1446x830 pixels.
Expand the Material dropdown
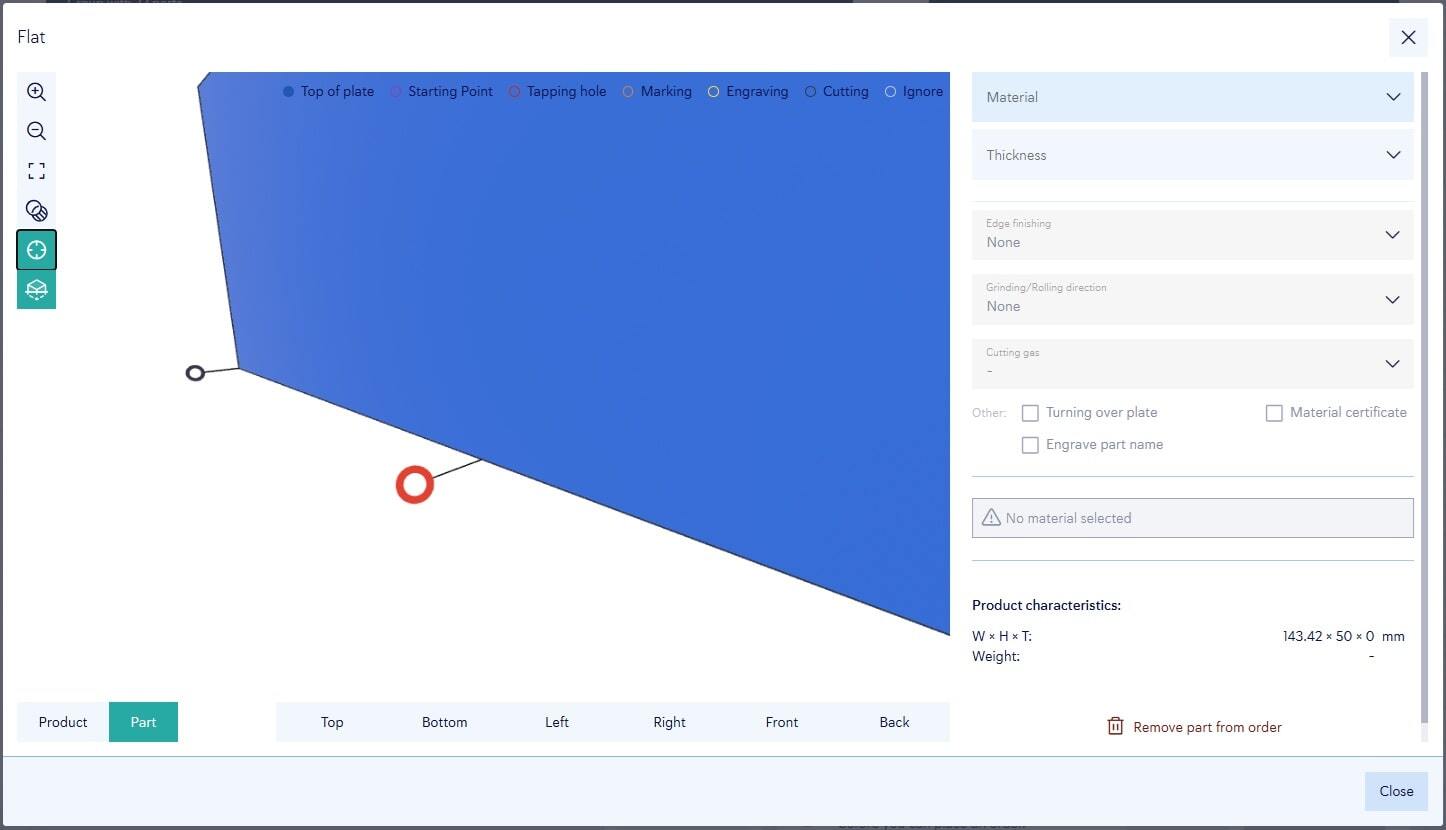click(1192, 97)
